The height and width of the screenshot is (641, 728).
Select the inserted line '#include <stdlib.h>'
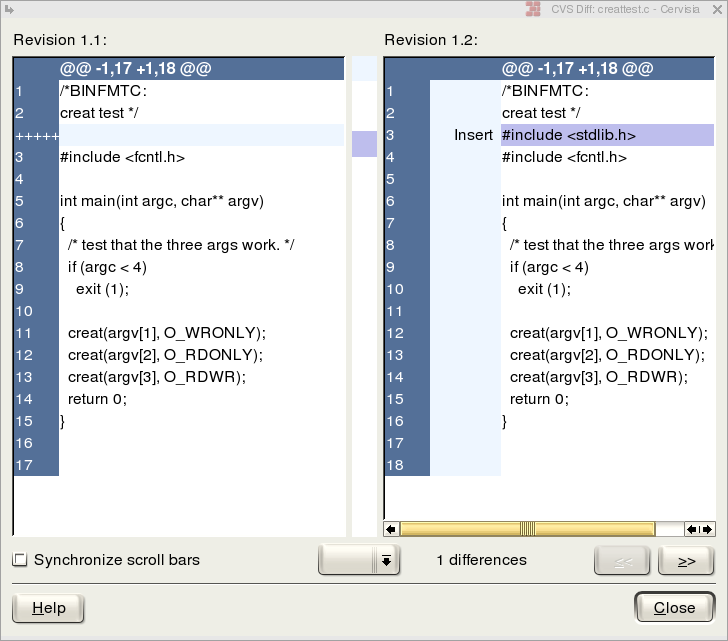(607, 135)
